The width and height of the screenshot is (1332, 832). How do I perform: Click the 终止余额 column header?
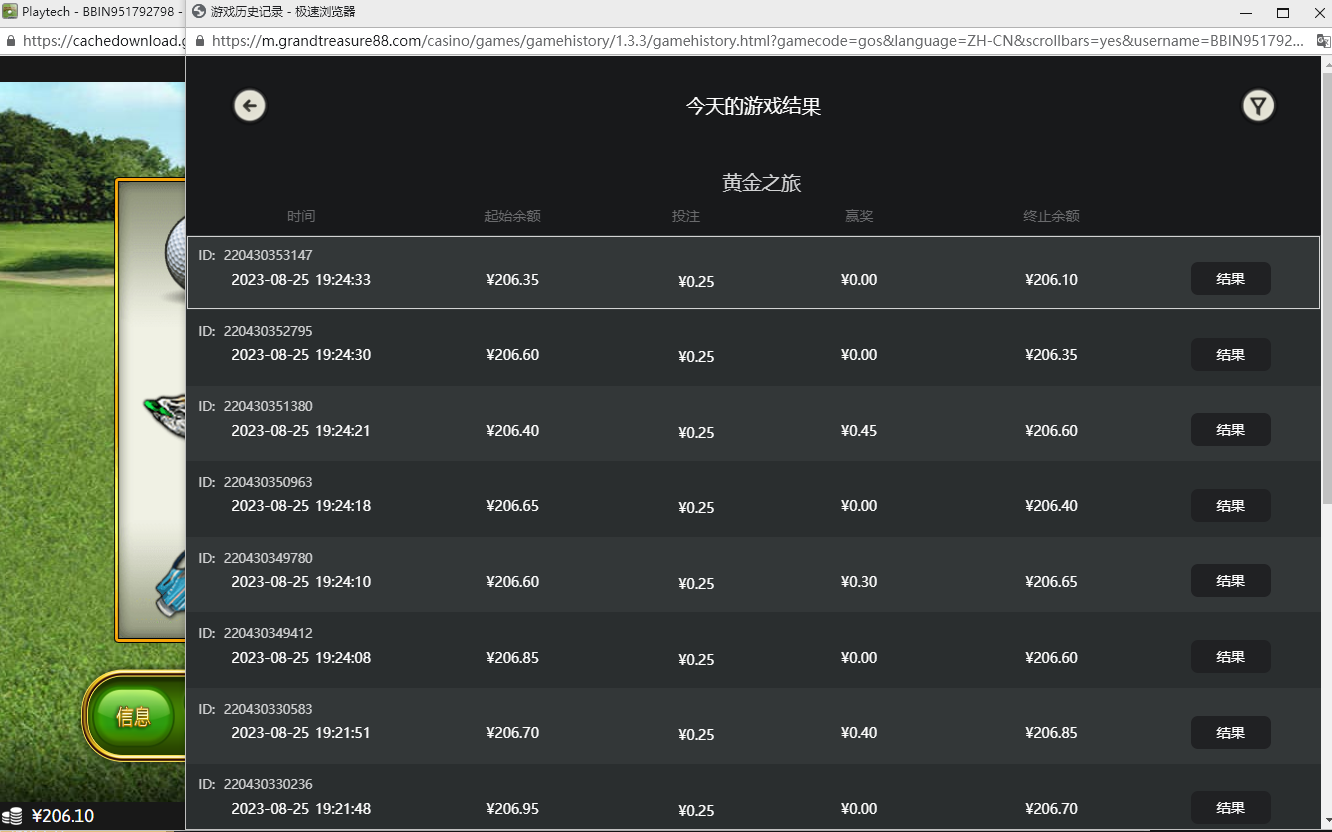(x=1051, y=216)
